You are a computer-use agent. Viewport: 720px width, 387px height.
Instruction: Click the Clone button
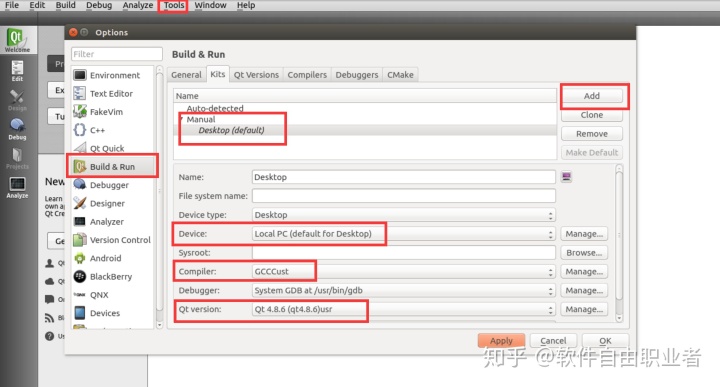(x=592, y=115)
